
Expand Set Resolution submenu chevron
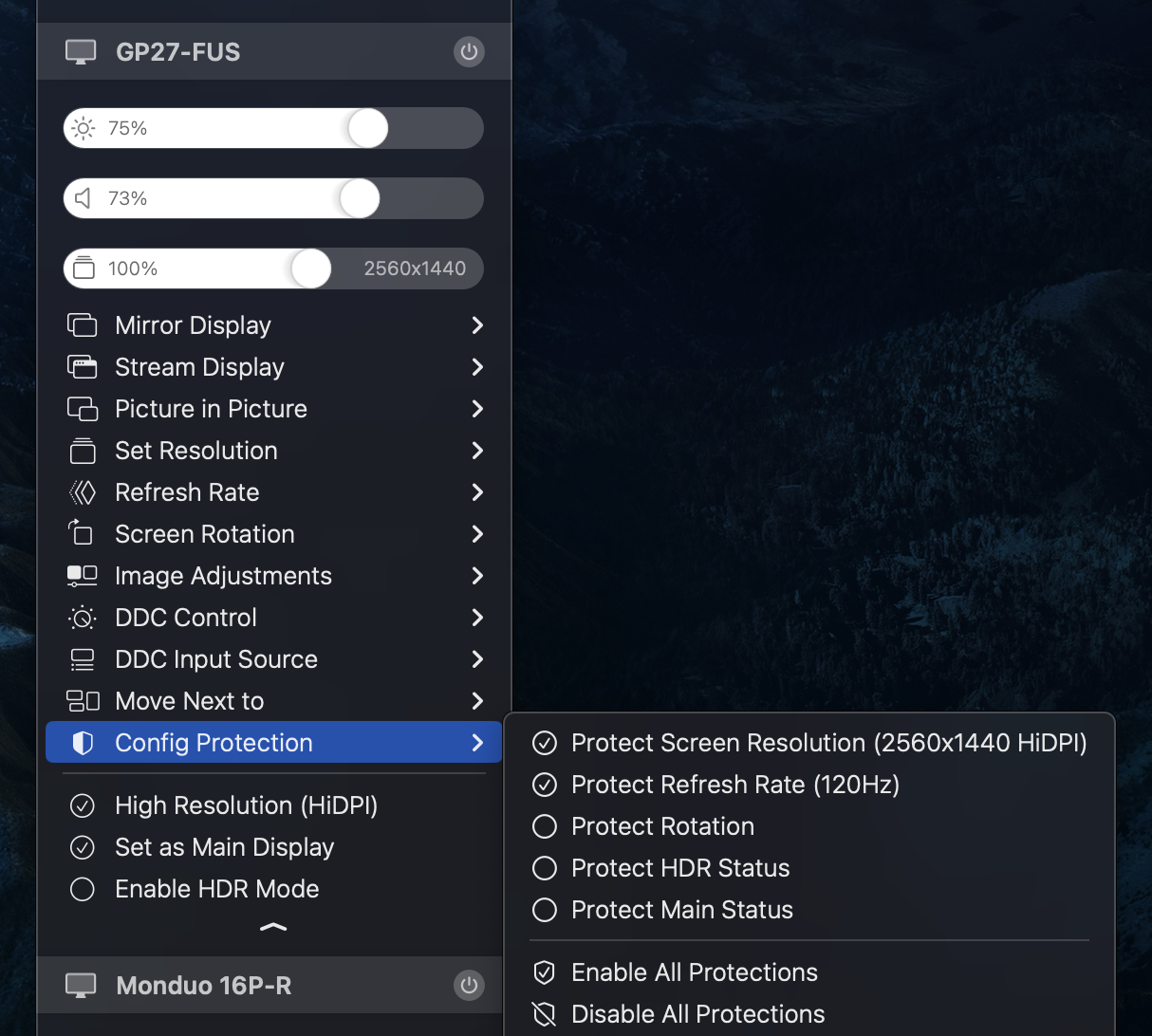[477, 451]
